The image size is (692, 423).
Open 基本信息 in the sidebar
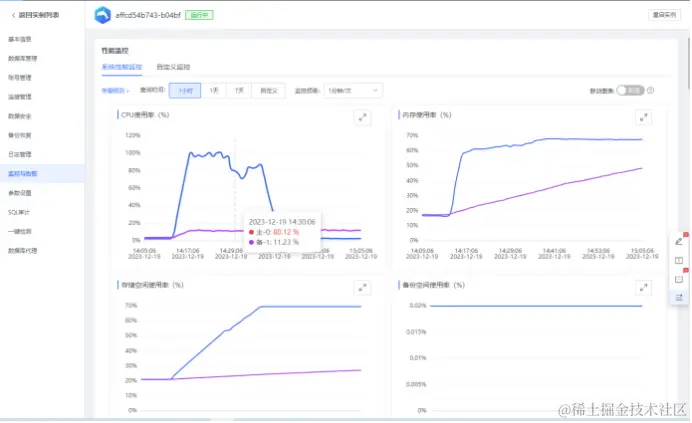pos(20,39)
